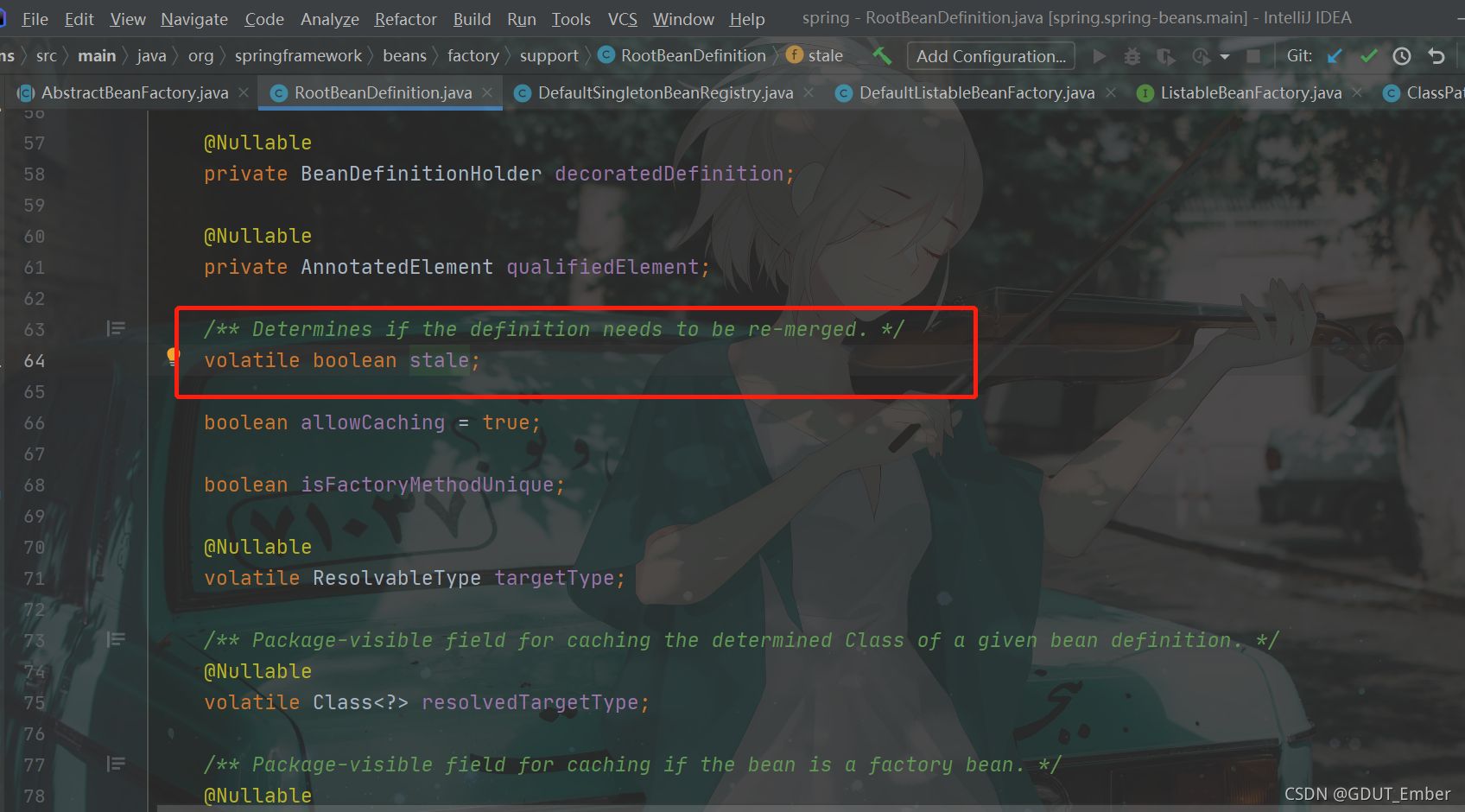The image size is (1465, 812).
Task: Click the org breadcrumb
Action: click(200, 56)
